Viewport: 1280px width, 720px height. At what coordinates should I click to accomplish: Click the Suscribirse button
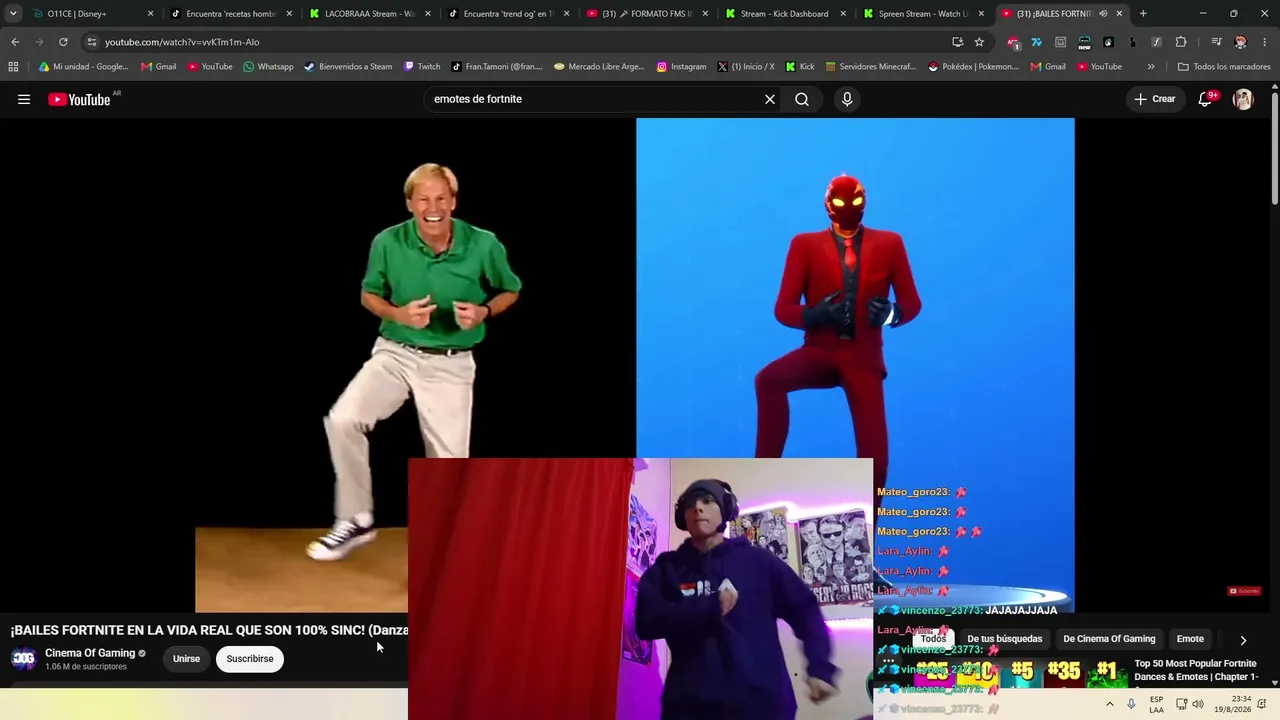point(250,659)
